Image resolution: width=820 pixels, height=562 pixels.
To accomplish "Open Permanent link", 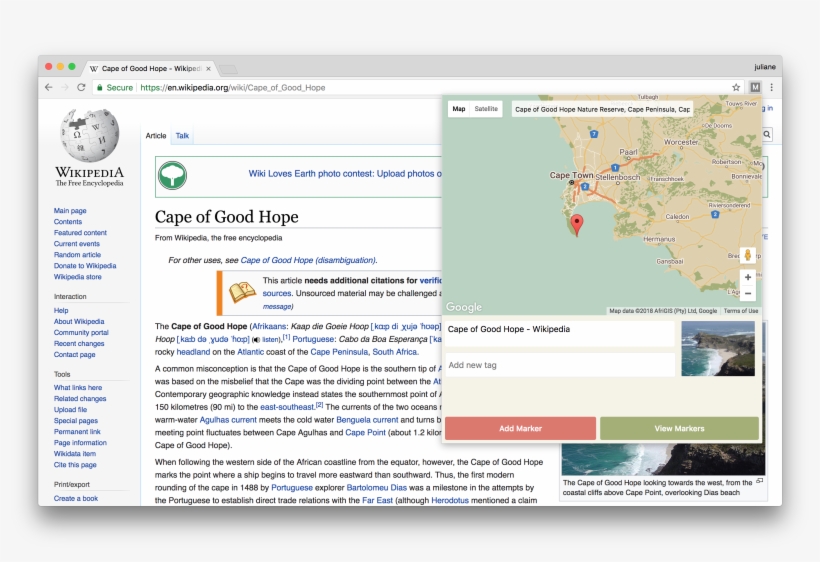I will [77, 431].
